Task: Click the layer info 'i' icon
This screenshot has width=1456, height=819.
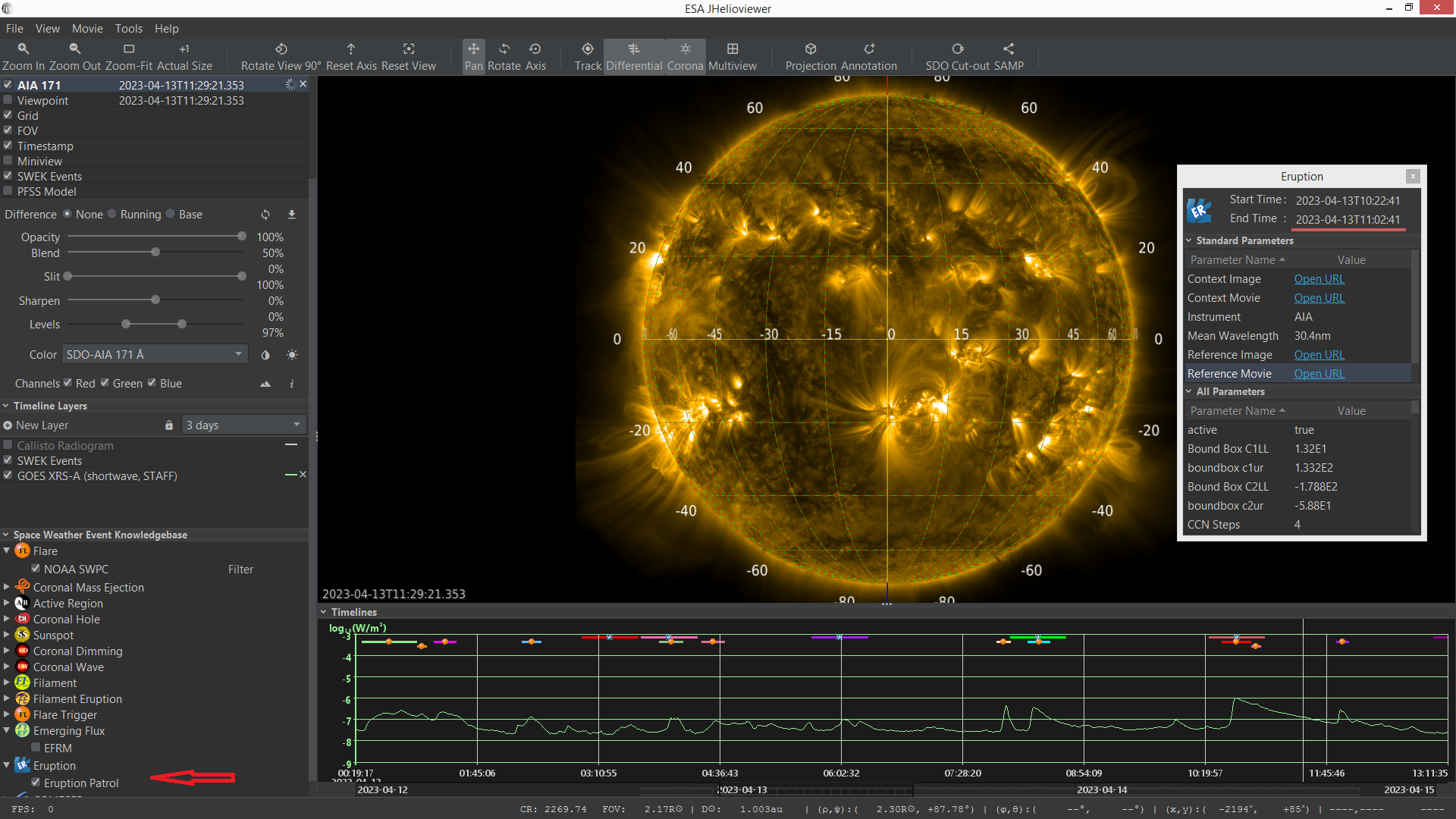Action: tap(292, 384)
